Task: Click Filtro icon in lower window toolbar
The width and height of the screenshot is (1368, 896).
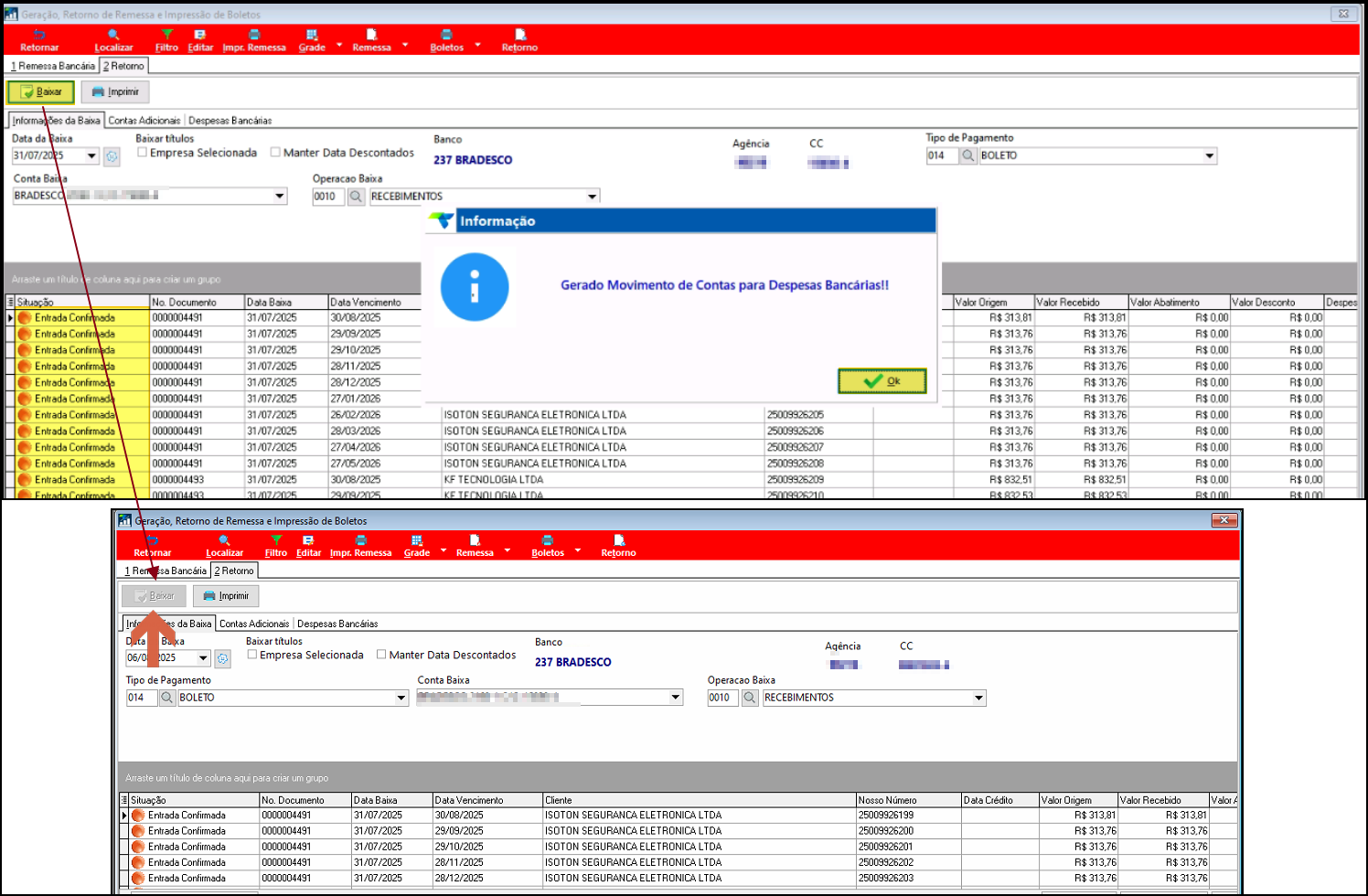Action: click(x=276, y=540)
